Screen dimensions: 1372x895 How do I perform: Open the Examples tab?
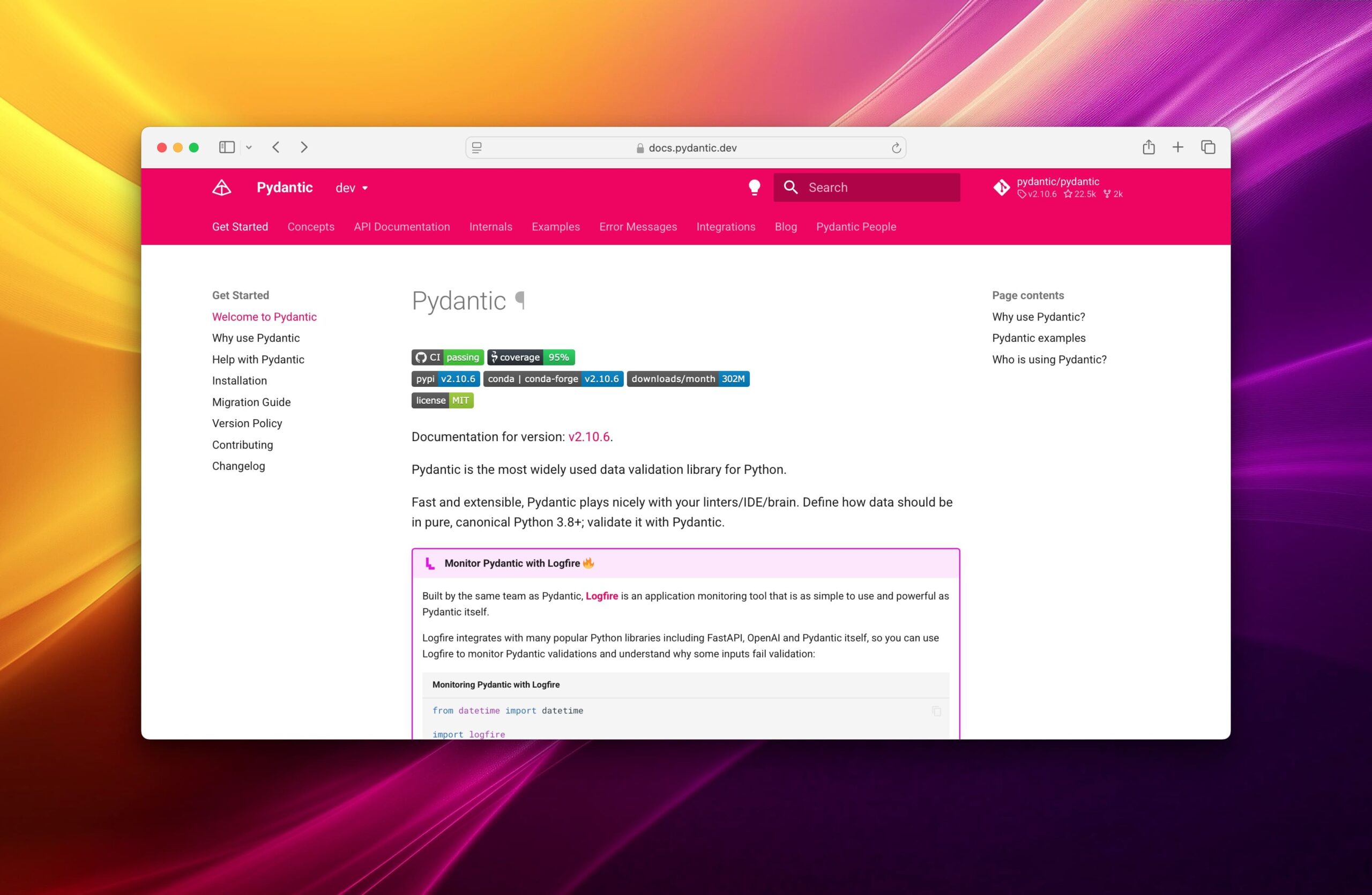(556, 227)
